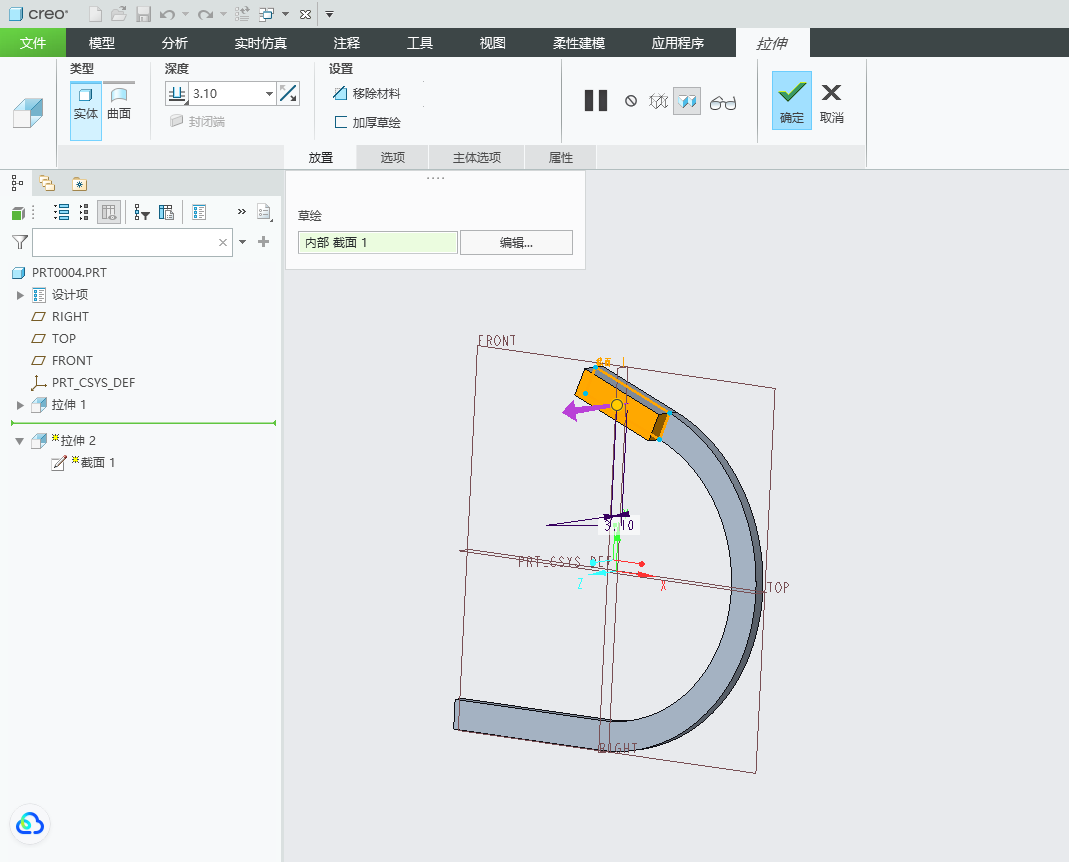Screen dimensions: 1069x862
Task: Collapse the 拉伸 2 tree node
Action: click(20, 441)
